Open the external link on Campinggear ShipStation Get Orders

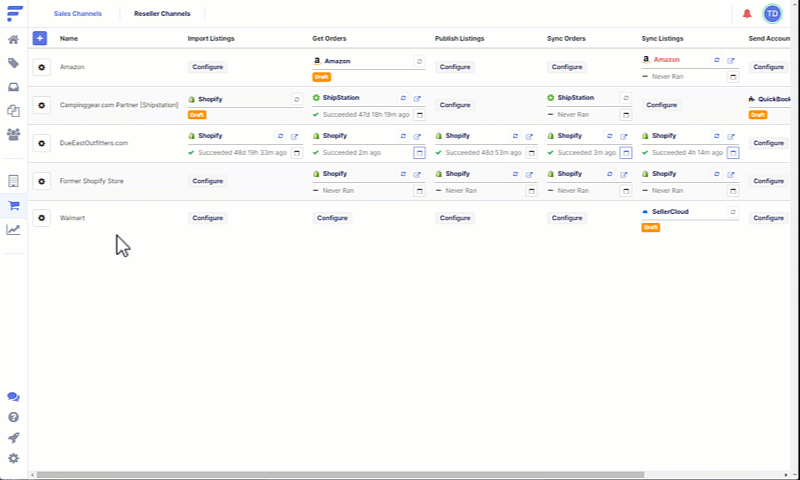coord(417,98)
